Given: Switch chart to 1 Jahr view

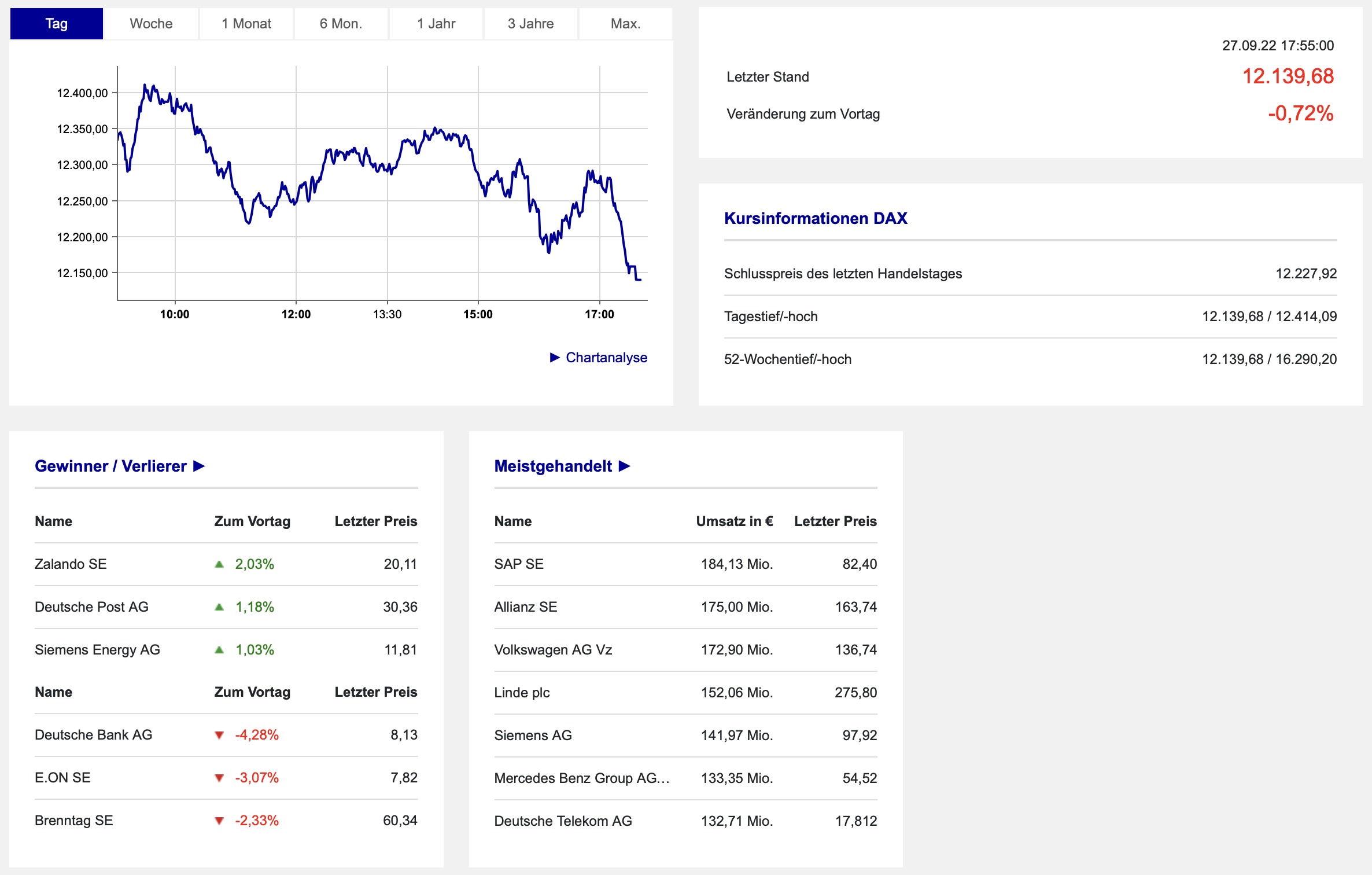Looking at the screenshot, I should pos(436,24).
